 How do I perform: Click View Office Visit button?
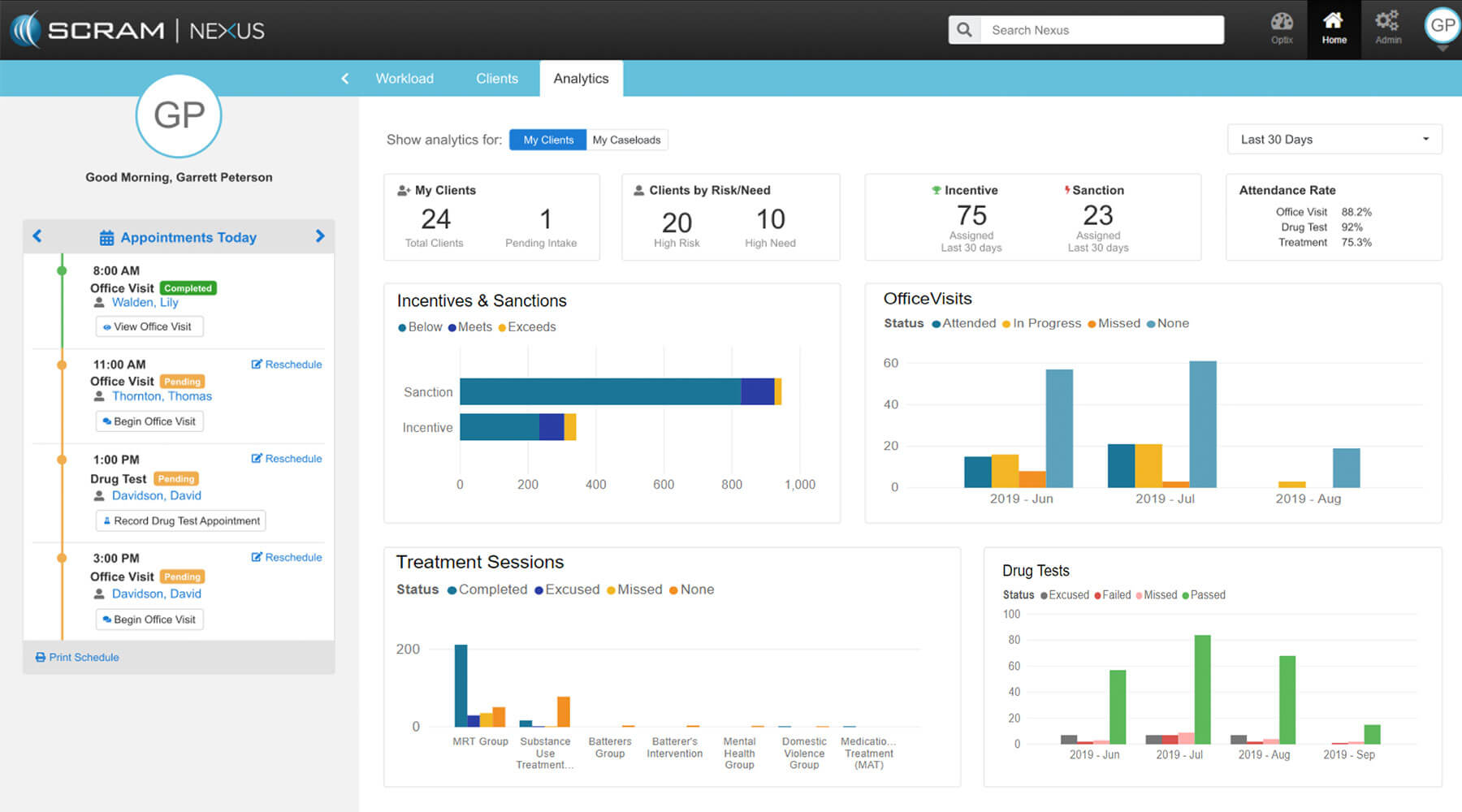click(x=149, y=326)
